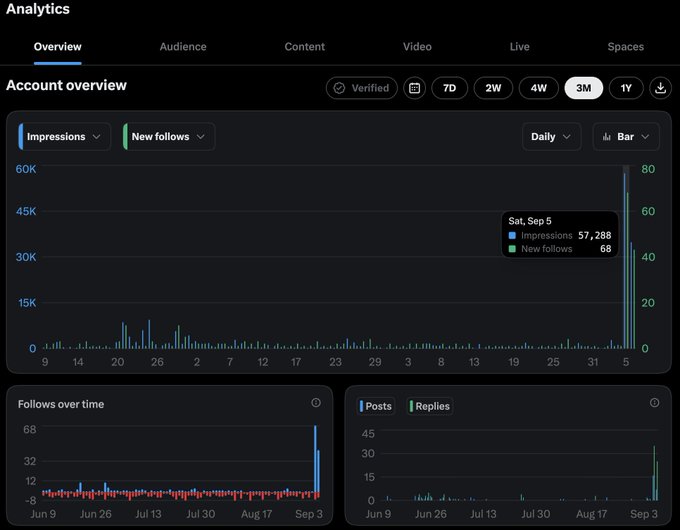Click the 80 new follows axis label
This screenshot has width=680, height=530.
pos(648,169)
